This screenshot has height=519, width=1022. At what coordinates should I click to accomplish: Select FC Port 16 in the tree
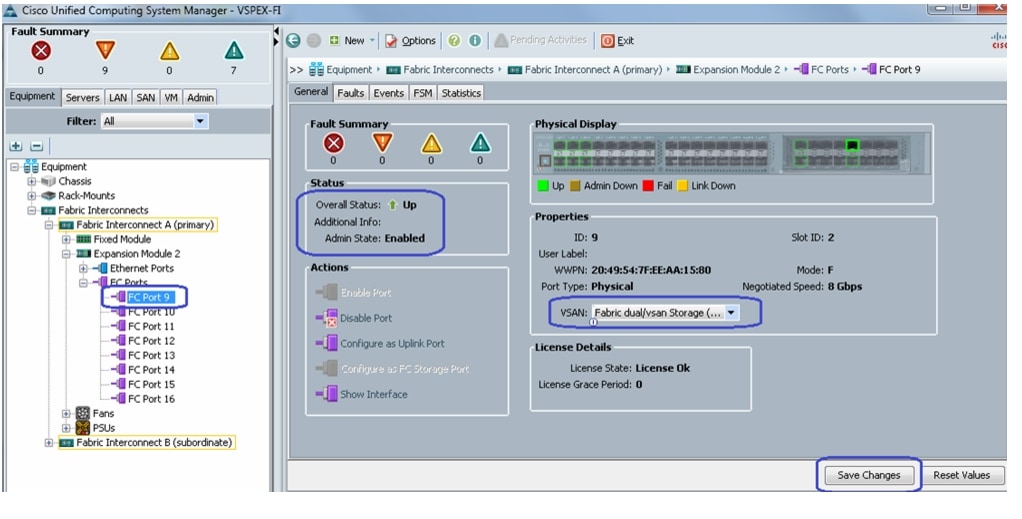tap(151, 399)
